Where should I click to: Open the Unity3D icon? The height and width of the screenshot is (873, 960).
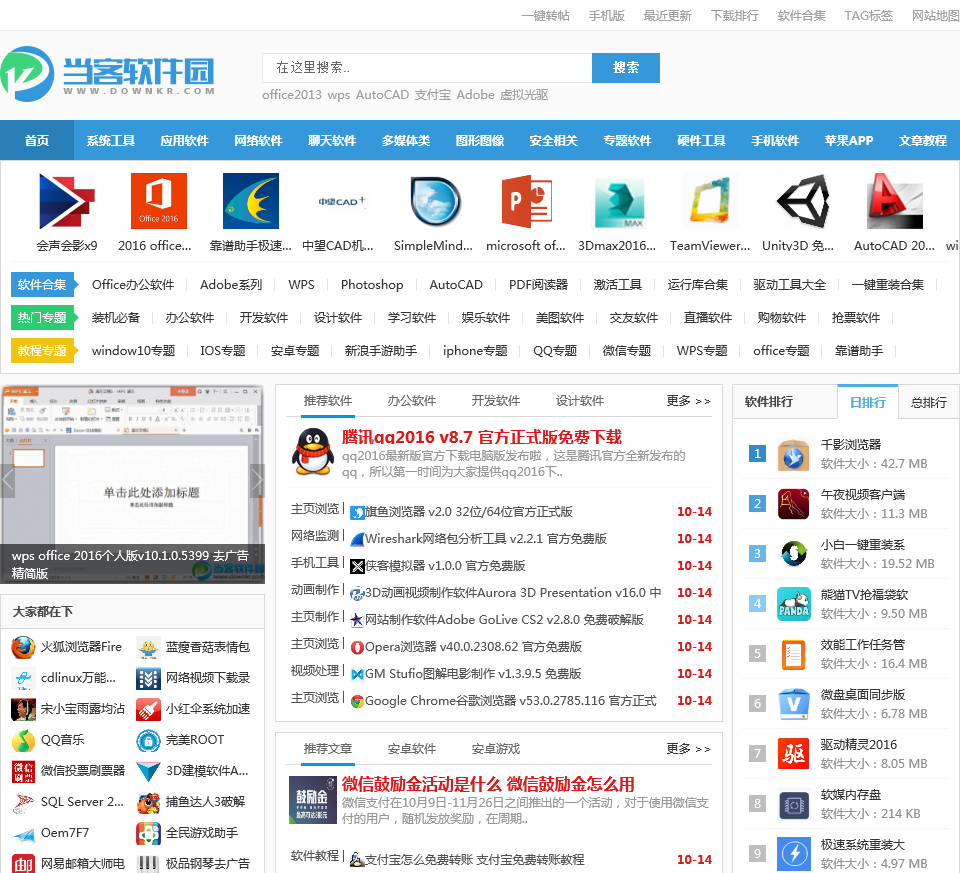click(x=801, y=201)
